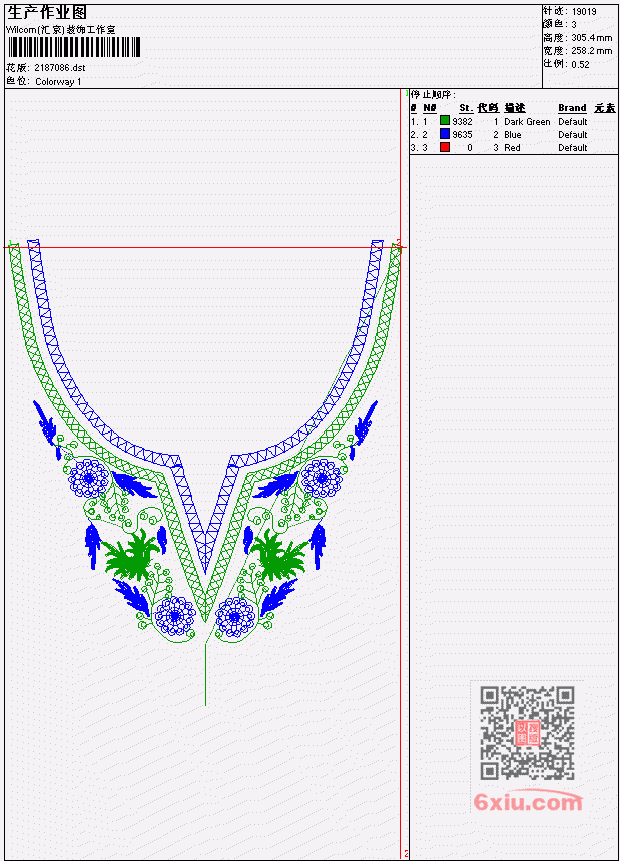Click the 代码 column header
Viewport: 620px width, 861px height.
point(488,108)
